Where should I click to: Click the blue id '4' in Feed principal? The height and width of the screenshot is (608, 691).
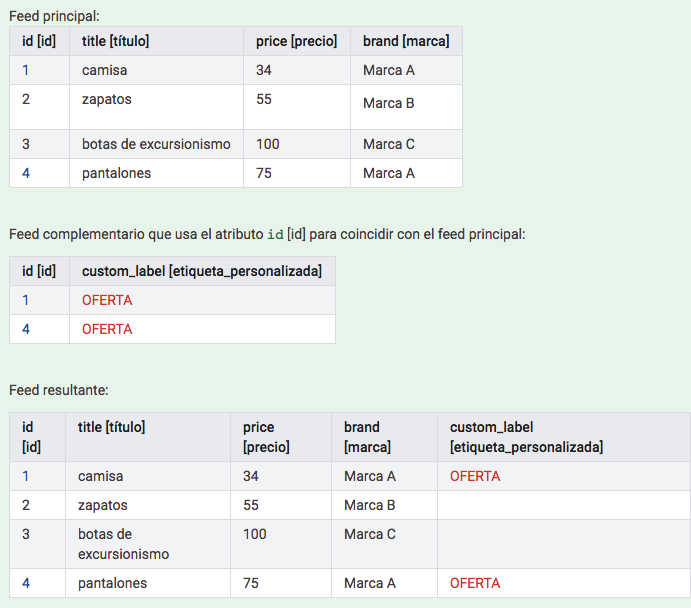tap(26, 173)
